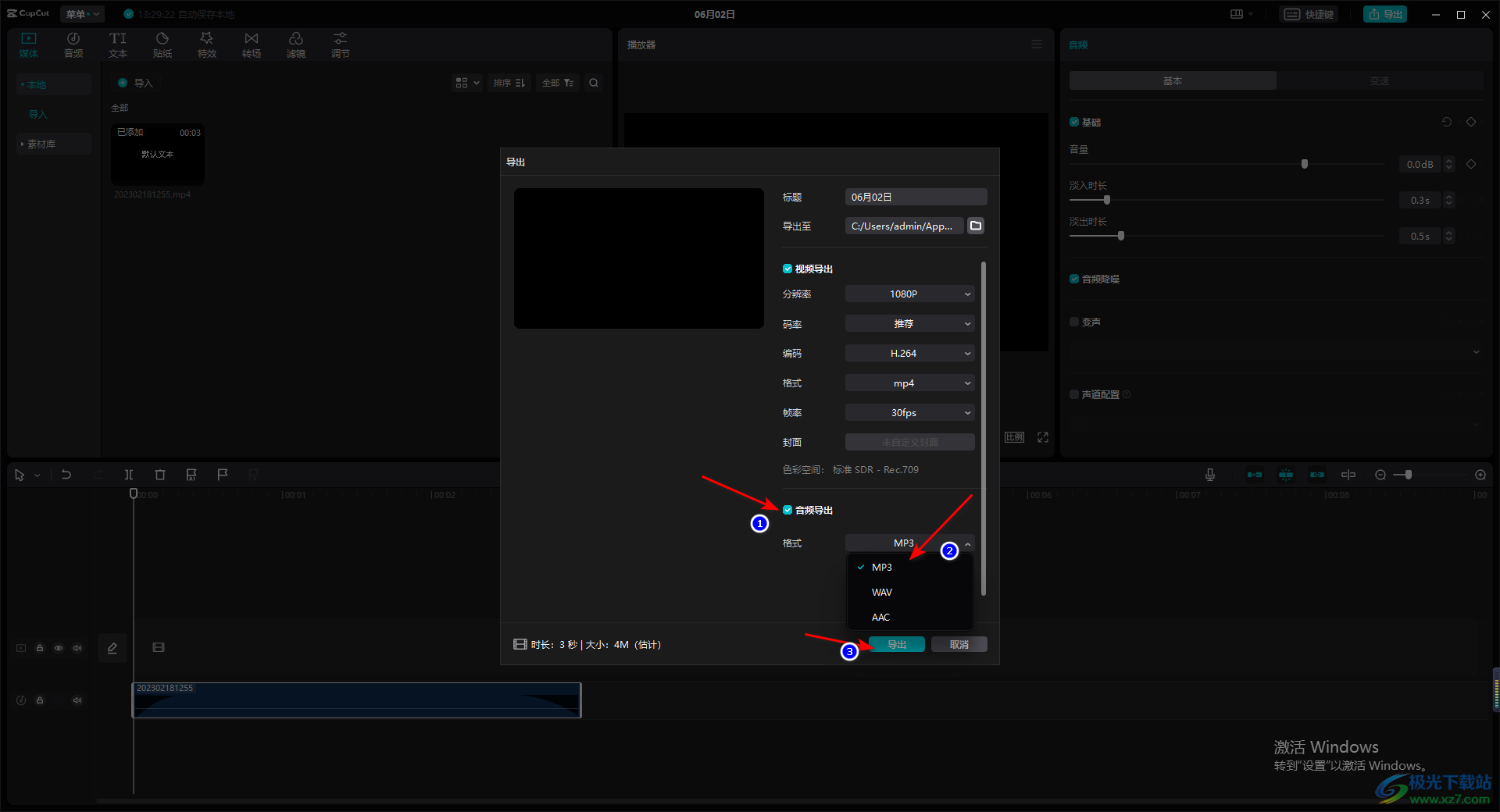Click the top-right export button
Viewport: 1500px width, 812px height.
point(1385,14)
